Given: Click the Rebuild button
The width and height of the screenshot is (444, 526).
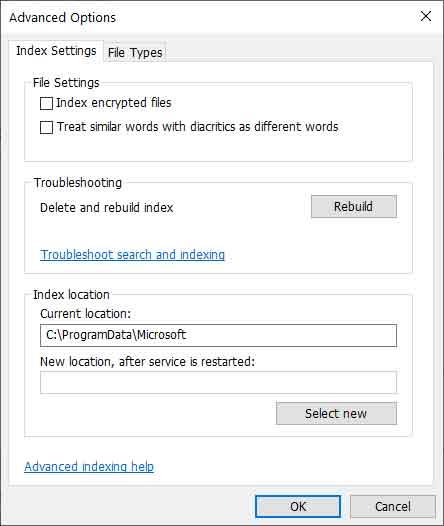Looking at the screenshot, I should (x=354, y=207).
